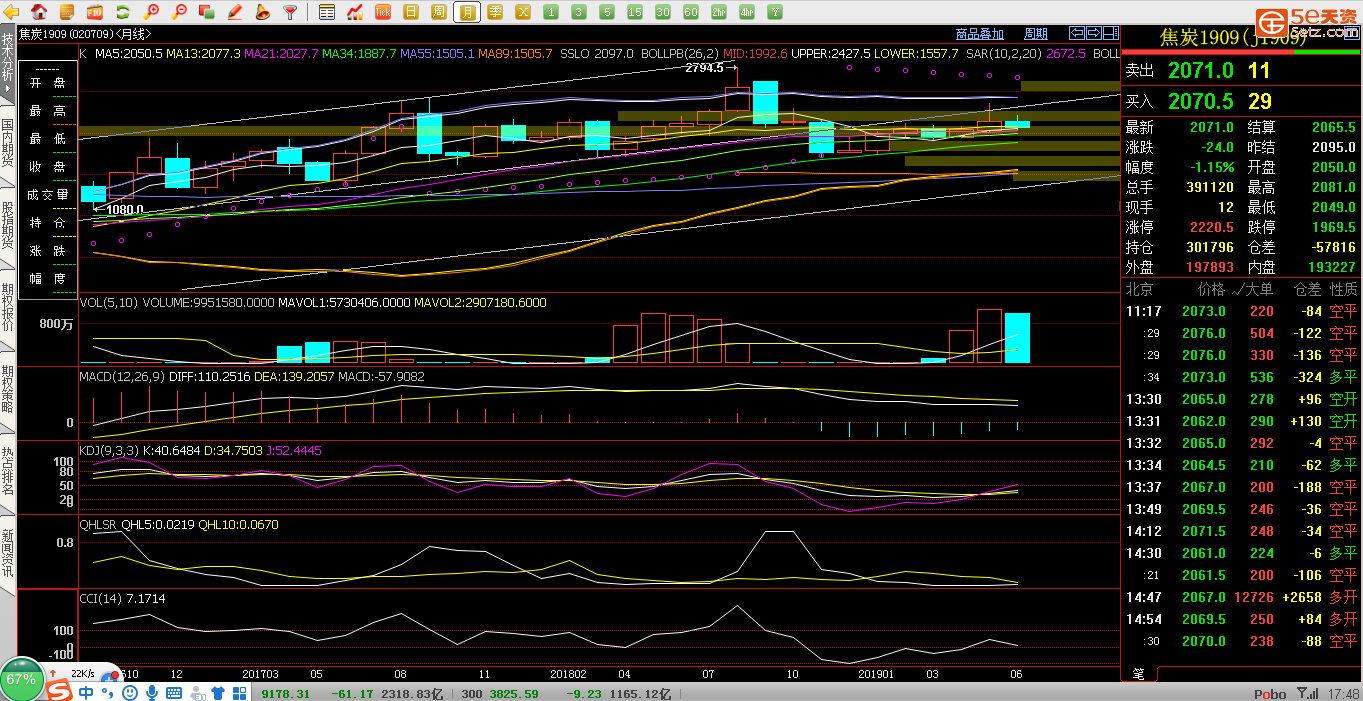Open the quote list table icon
This screenshot has width=1363, height=701.
(x=327, y=12)
